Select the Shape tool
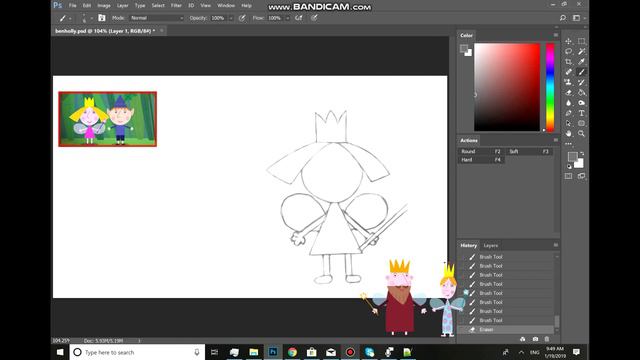The height and width of the screenshot is (360, 640). coord(582,123)
